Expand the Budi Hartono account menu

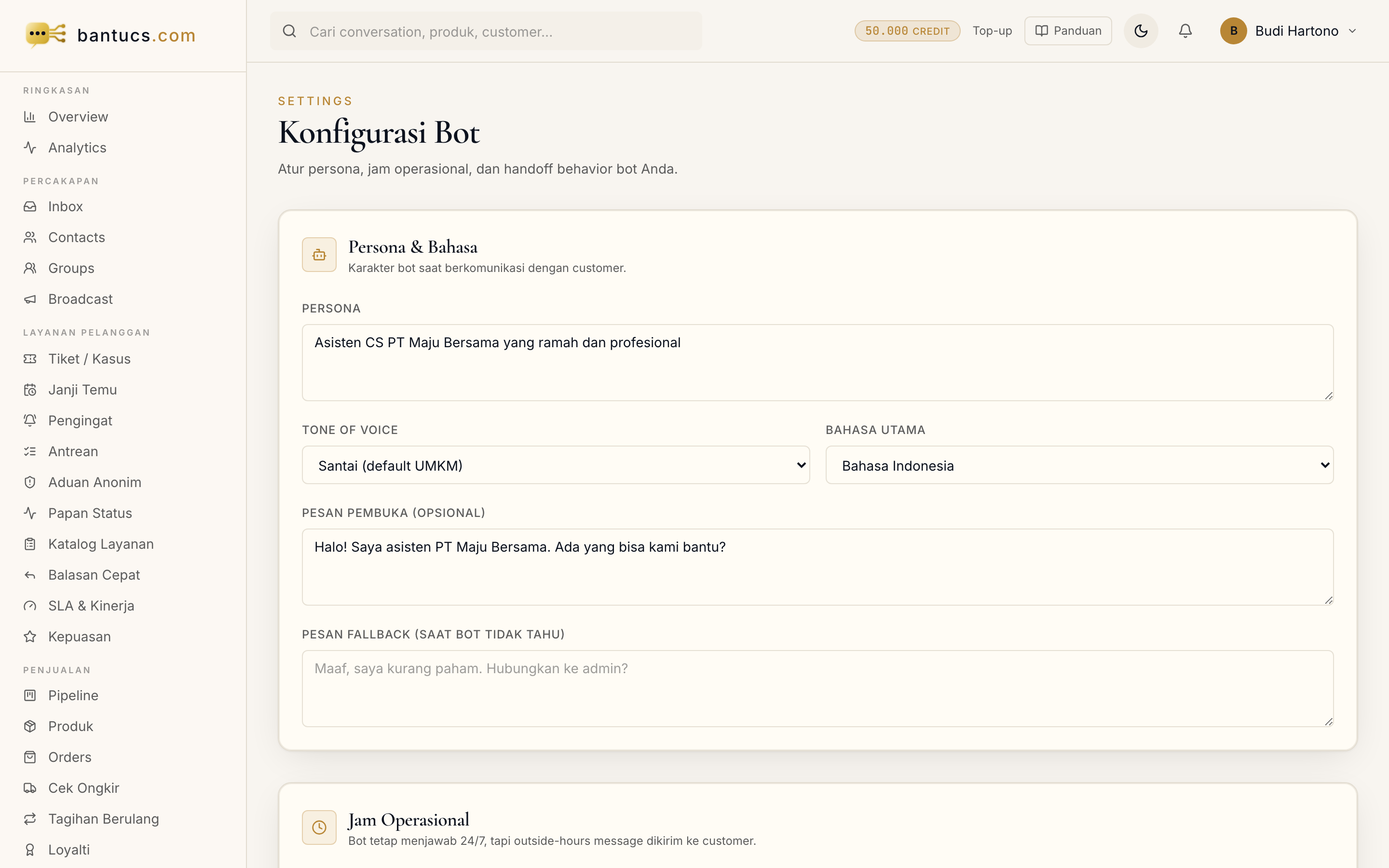click(1288, 31)
